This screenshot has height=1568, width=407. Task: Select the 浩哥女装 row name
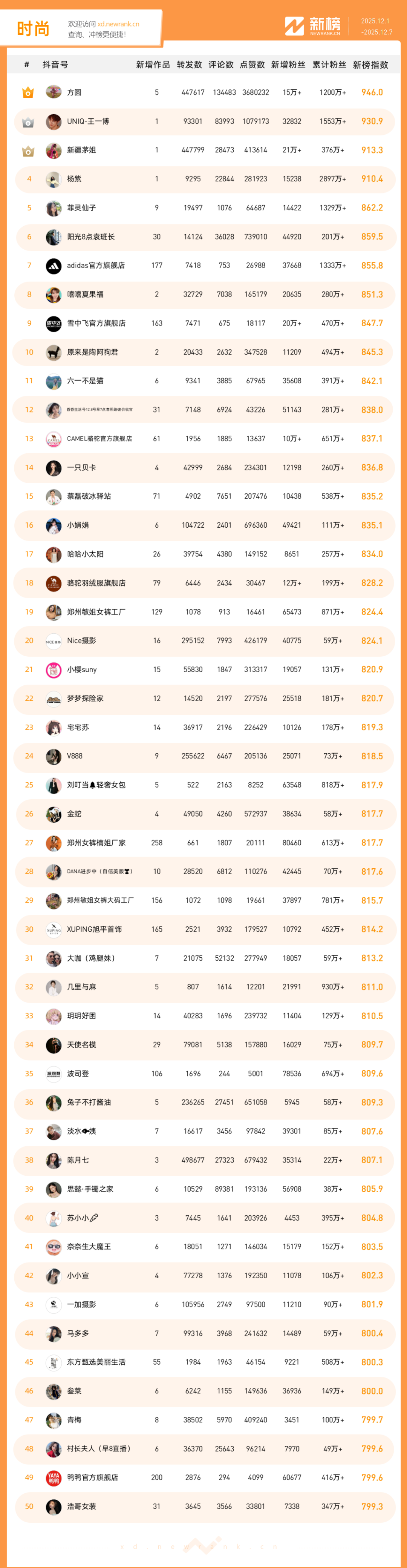click(81, 1507)
